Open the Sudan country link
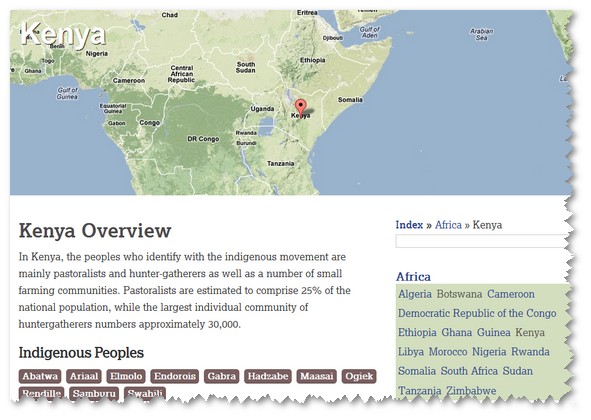 tap(518, 371)
